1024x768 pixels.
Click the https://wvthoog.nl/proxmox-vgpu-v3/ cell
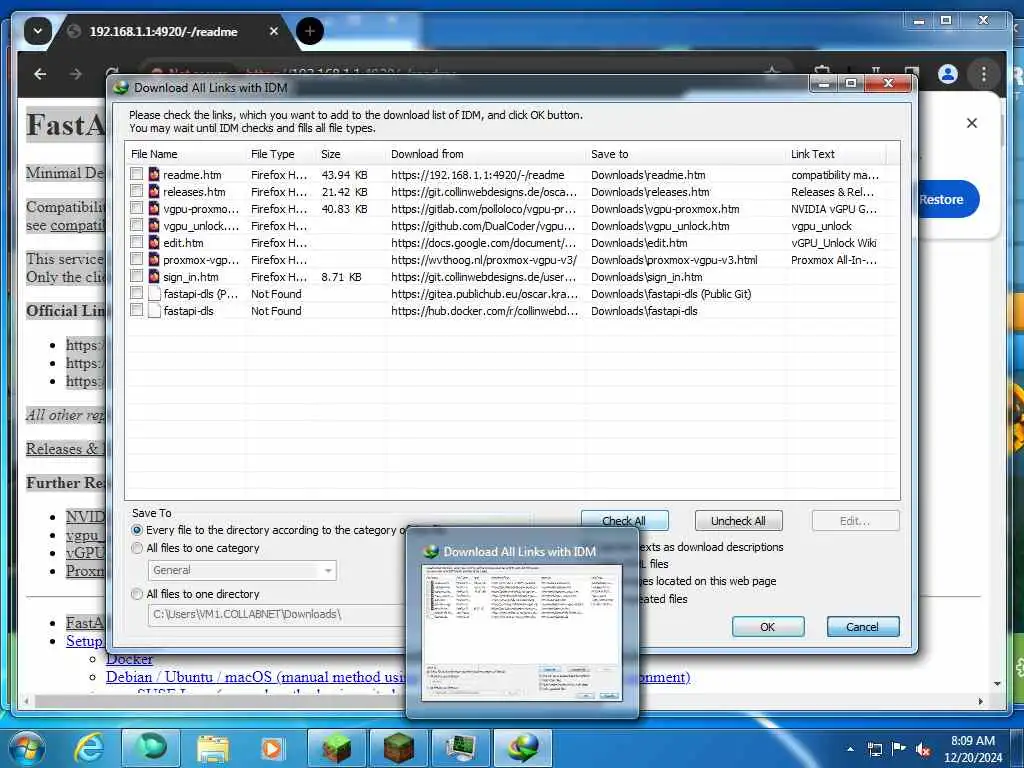point(484,259)
